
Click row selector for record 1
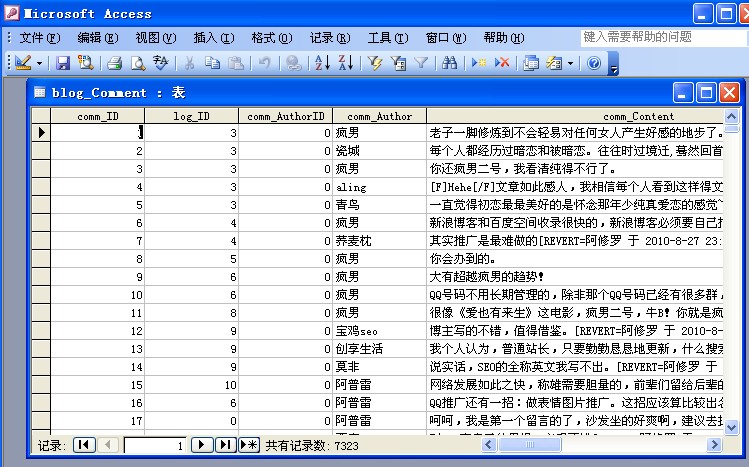pyautogui.click(x=41, y=132)
